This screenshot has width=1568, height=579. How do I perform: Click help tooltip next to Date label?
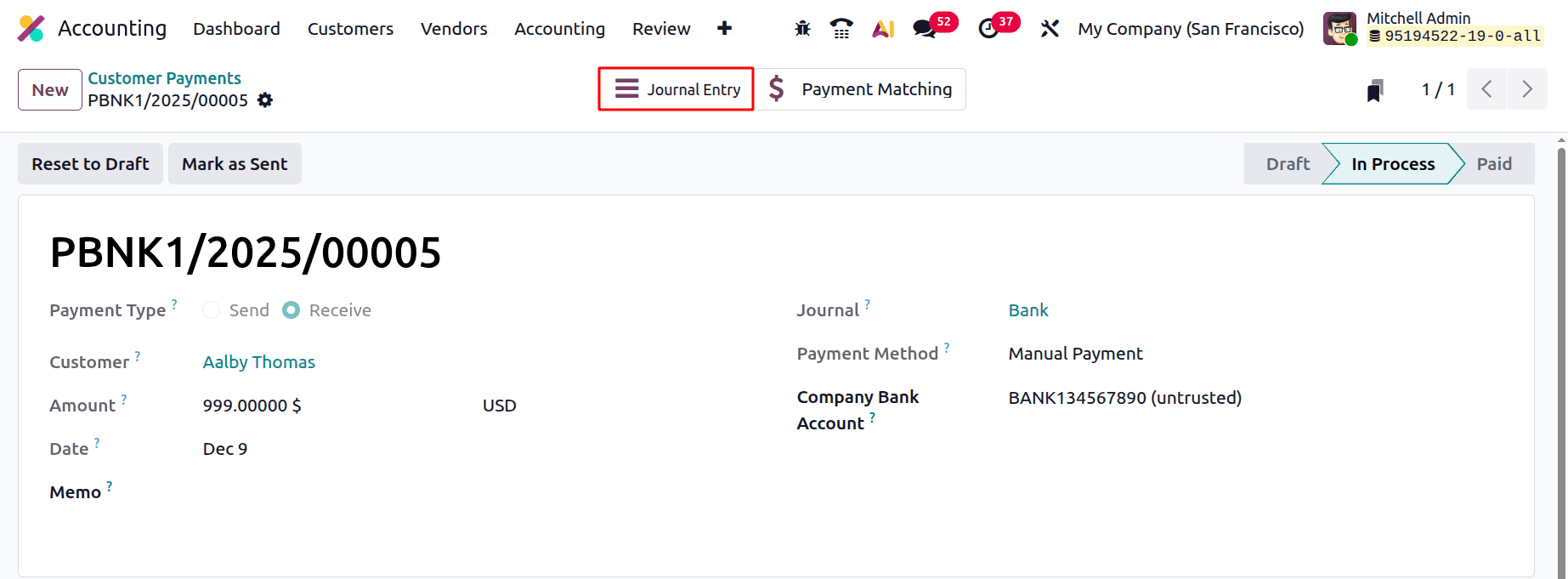pos(97,442)
